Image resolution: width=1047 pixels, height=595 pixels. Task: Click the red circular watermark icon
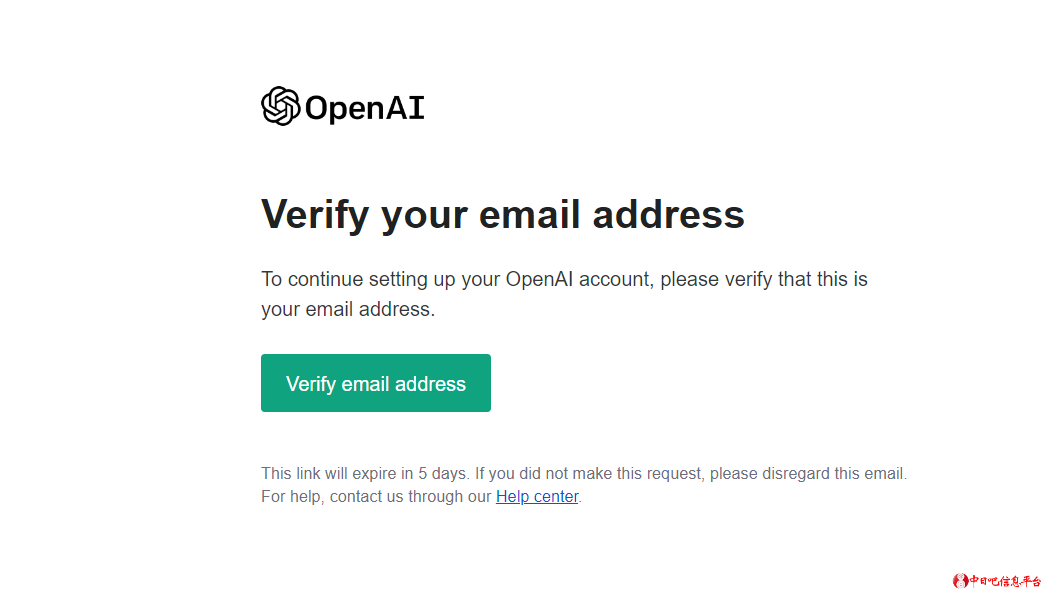coord(960,581)
